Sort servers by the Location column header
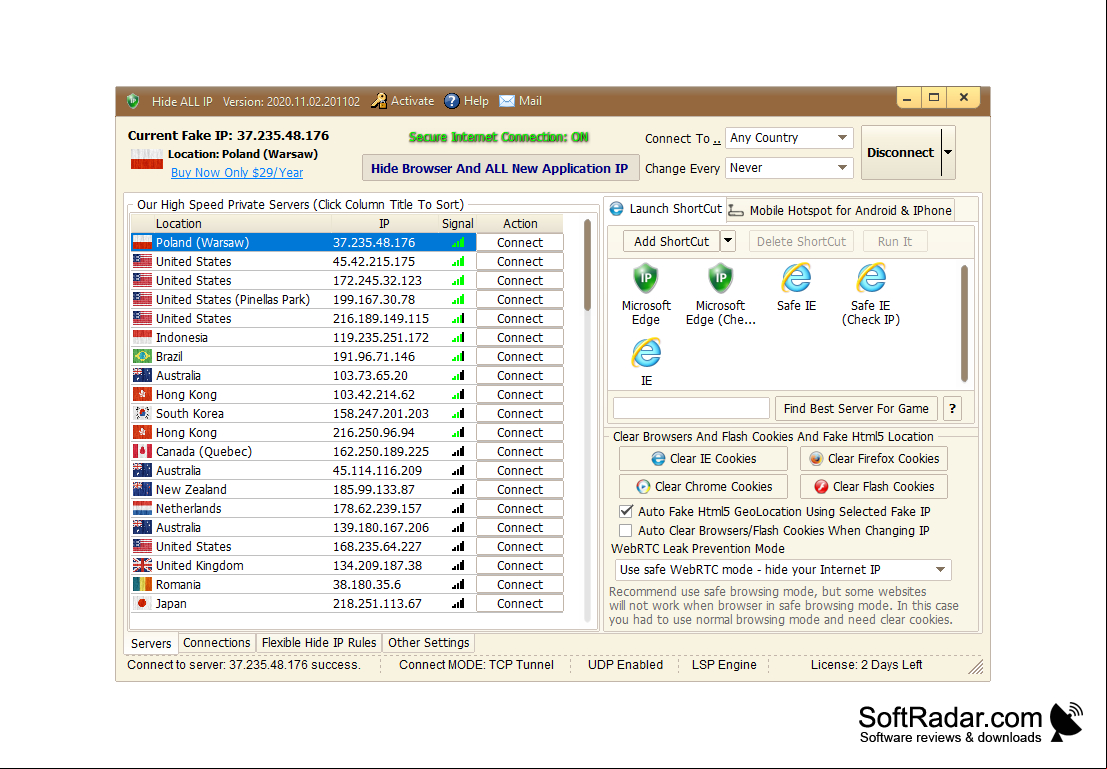The width and height of the screenshot is (1107, 769). (231, 224)
